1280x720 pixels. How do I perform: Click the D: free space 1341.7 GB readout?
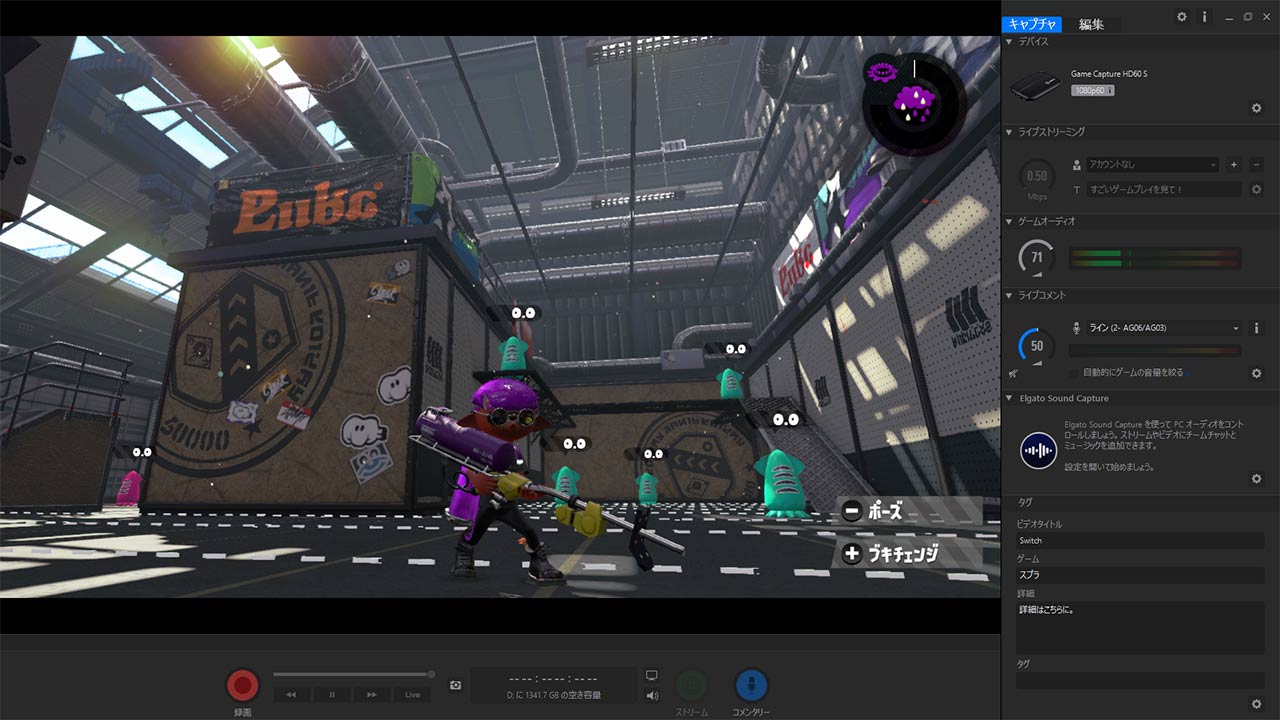(554, 694)
